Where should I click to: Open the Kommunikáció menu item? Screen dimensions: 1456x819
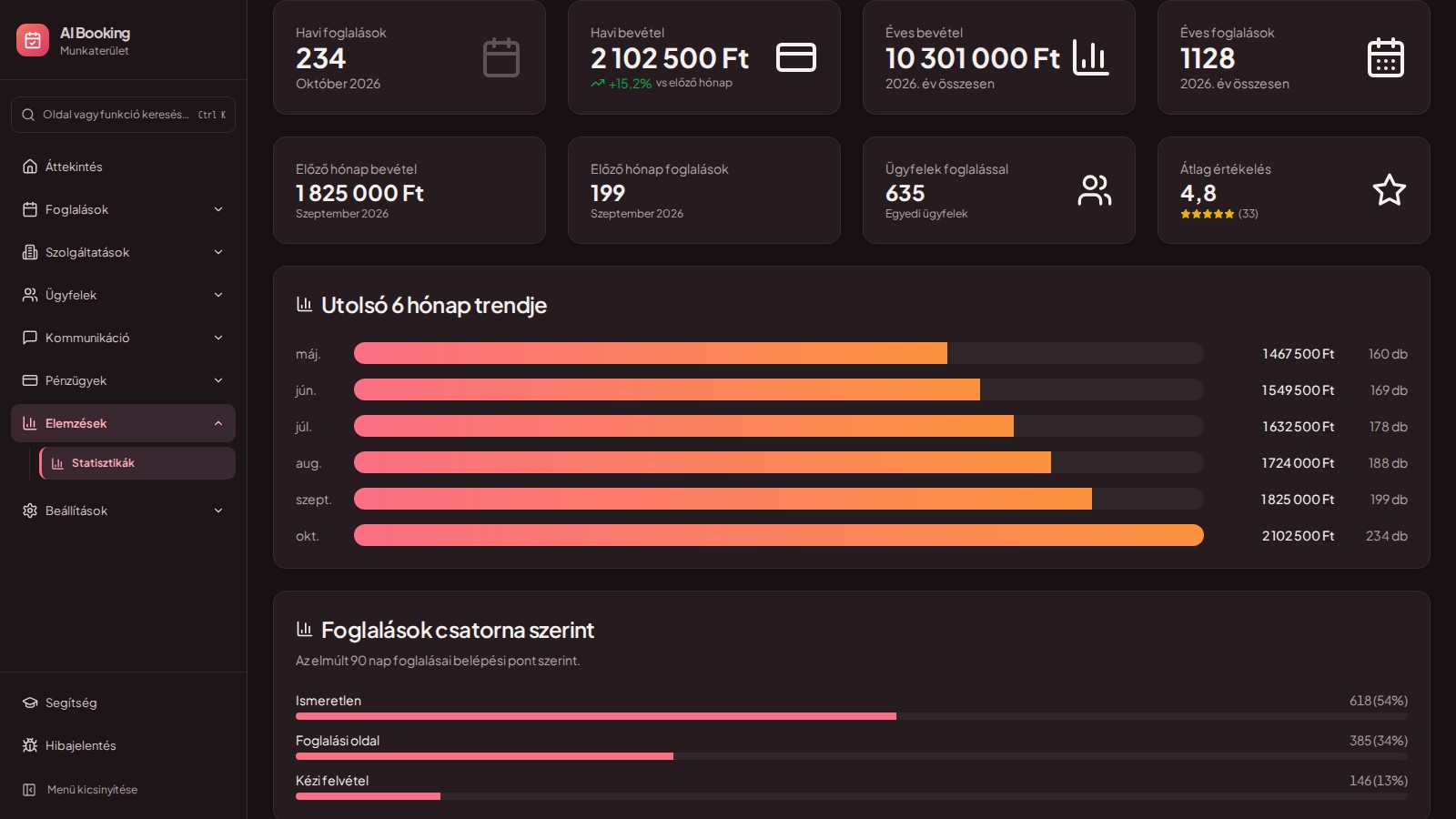[x=123, y=338]
